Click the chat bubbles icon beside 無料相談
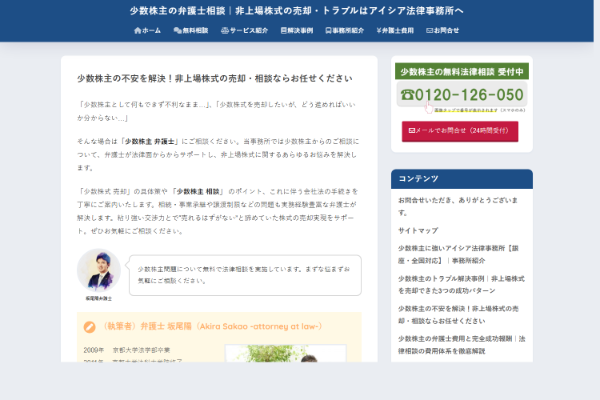The image size is (600, 400). 177,31
